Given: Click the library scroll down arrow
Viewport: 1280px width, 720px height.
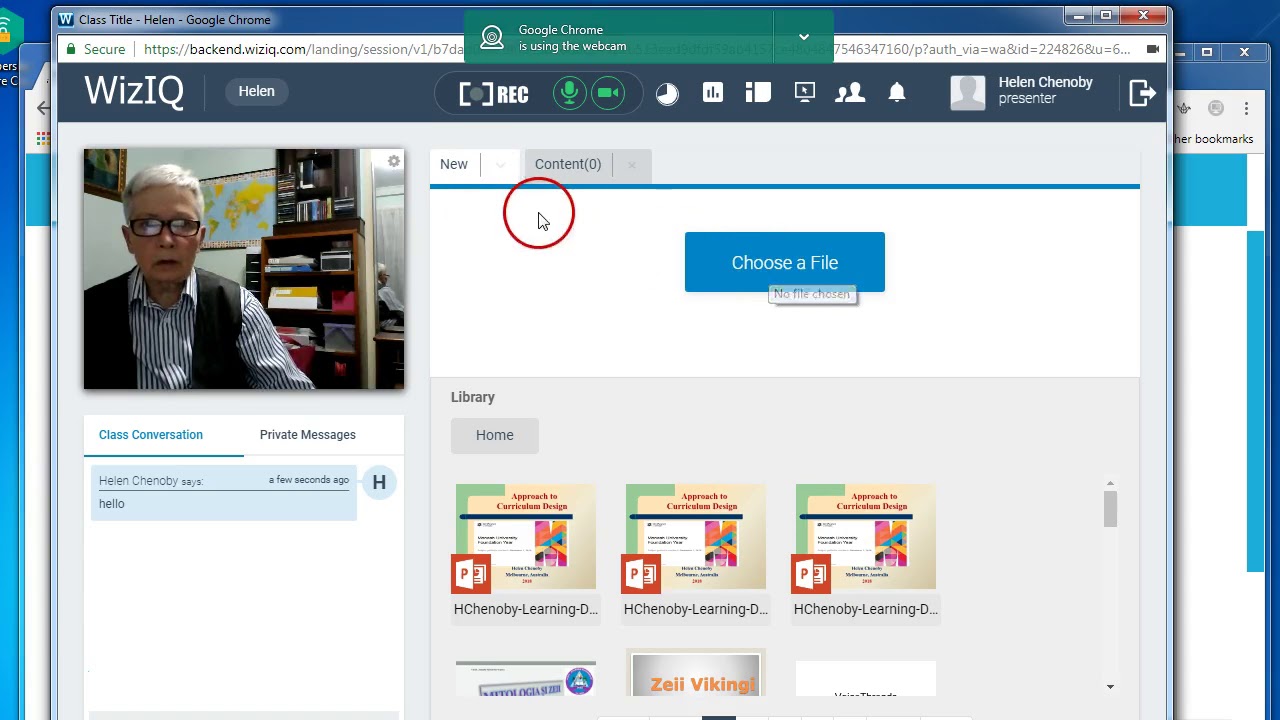Looking at the screenshot, I should coord(1110,687).
